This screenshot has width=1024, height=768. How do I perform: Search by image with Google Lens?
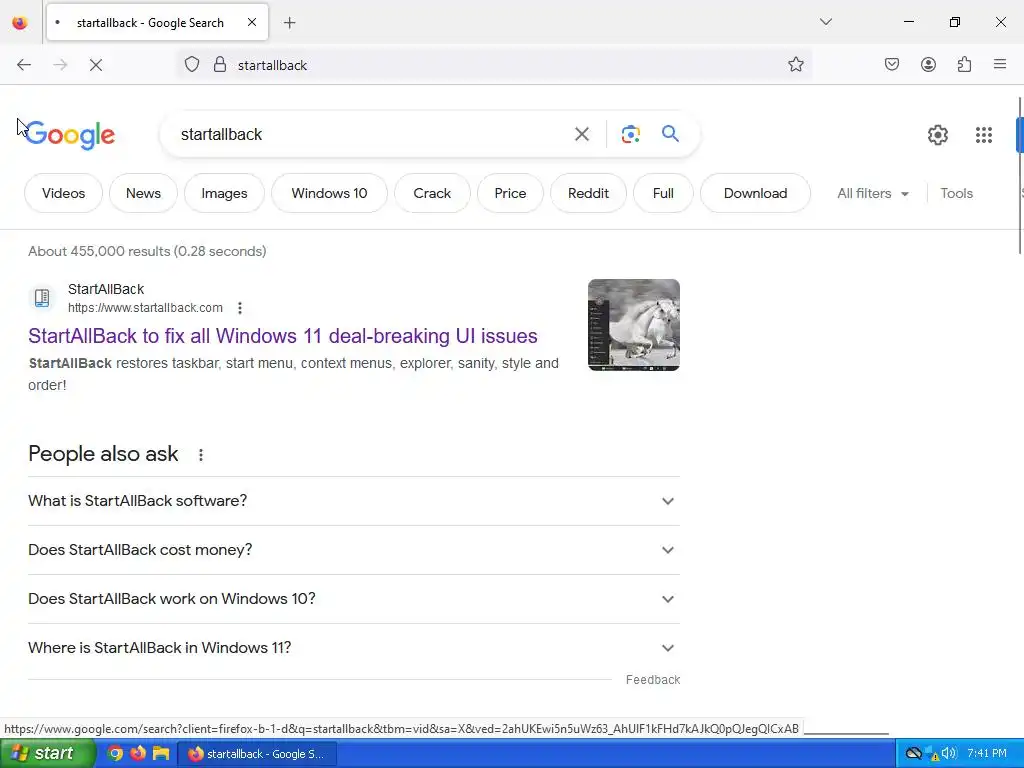coord(630,135)
